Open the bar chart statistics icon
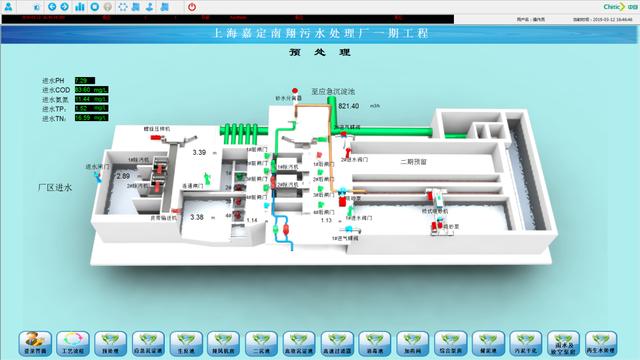This screenshot has height=360, width=640. pyautogui.click(x=80, y=7)
